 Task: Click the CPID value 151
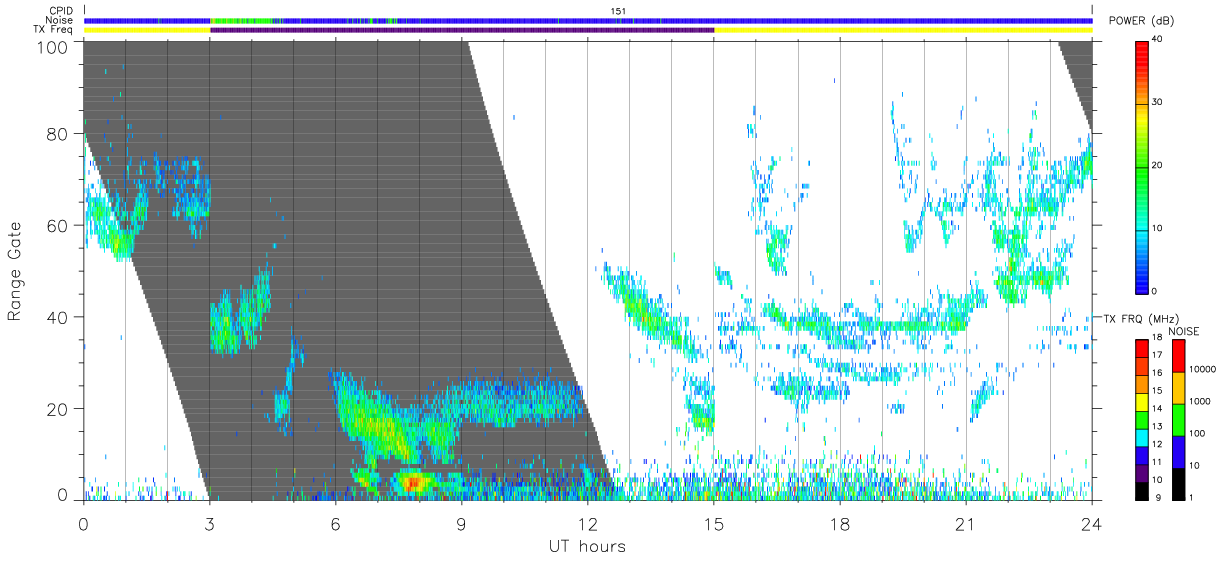[x=618, y=11]
